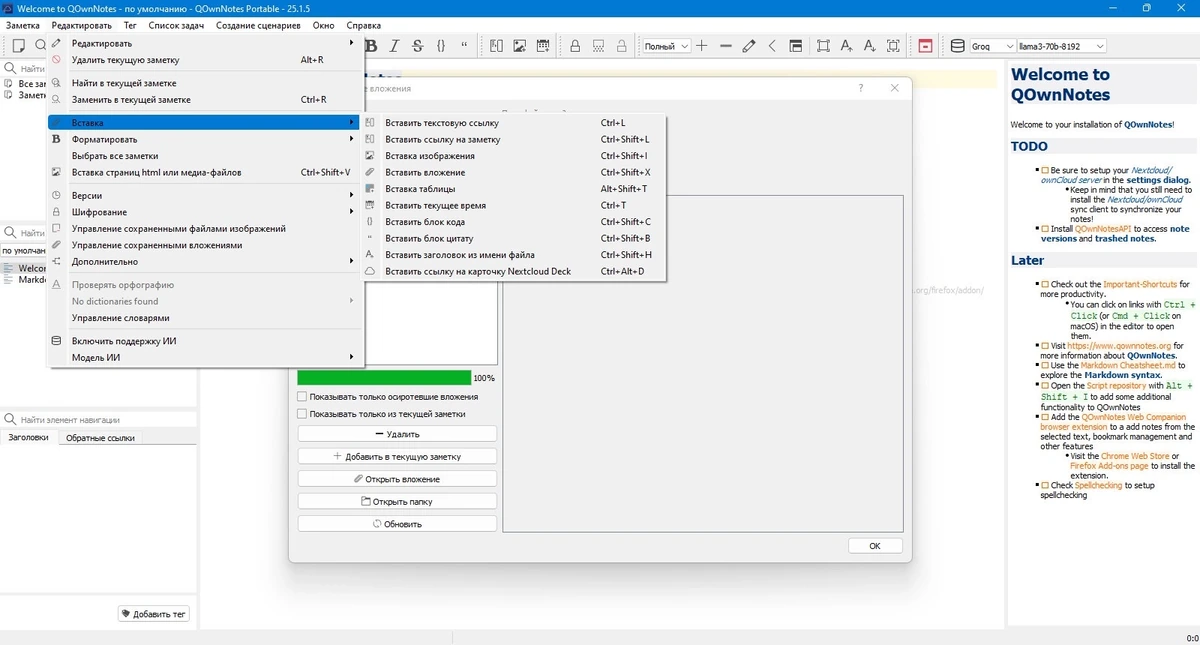This screenshot has width=1200, height=645.
Task: Select Включить поддержку ИИ menu entry
Action: (x=205, y=341)
